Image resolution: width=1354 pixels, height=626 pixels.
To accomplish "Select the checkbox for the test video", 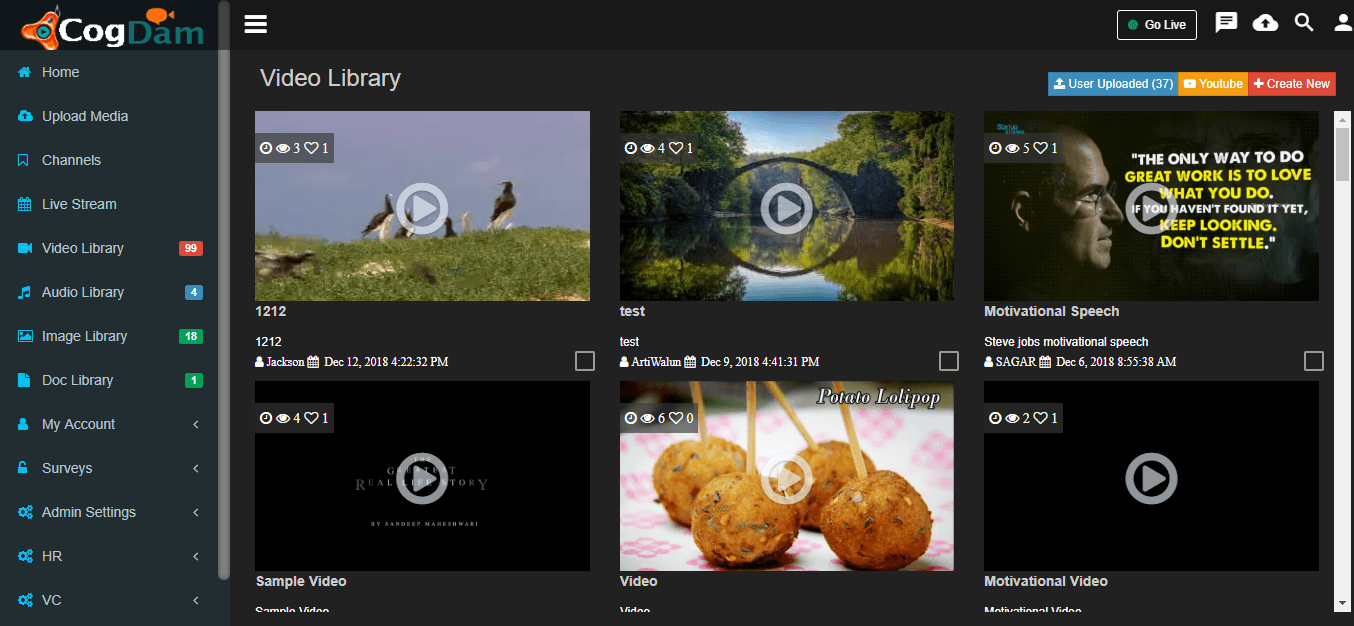I will (x=949, y=361).
